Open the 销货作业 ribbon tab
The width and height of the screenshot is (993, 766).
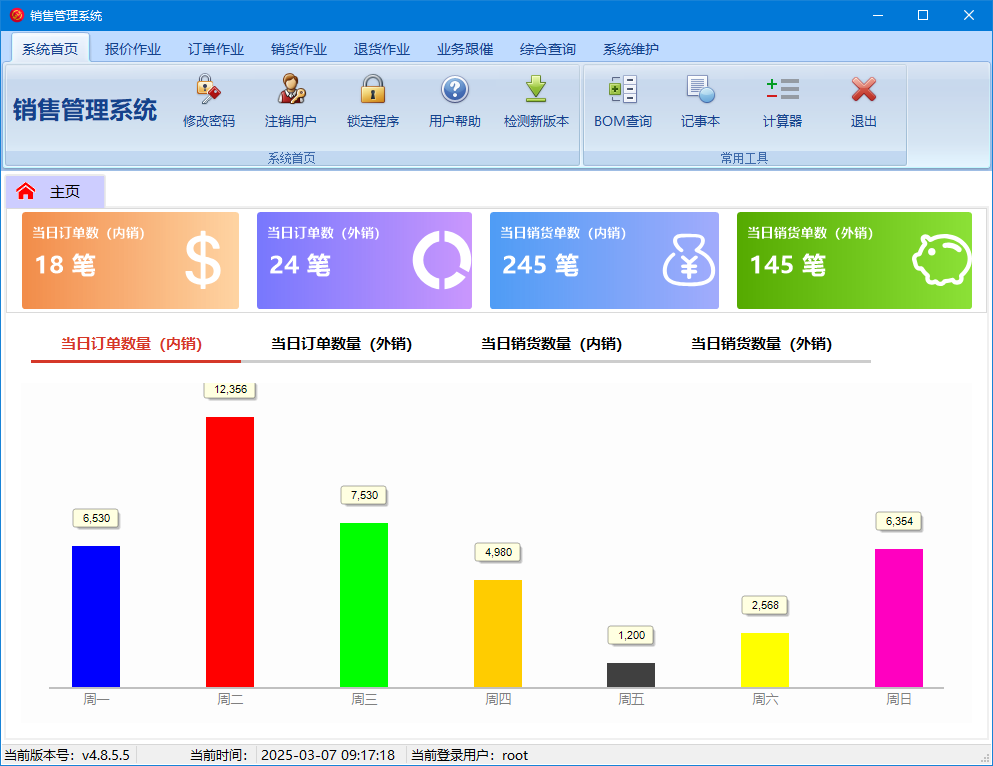point(299,49)
